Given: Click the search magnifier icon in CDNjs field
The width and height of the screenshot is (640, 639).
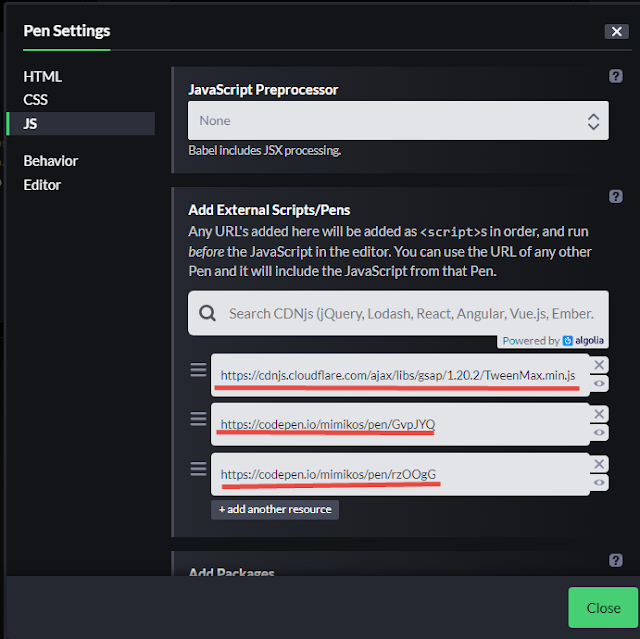Looking at the screenshot, I should click(x=207, y=313).
